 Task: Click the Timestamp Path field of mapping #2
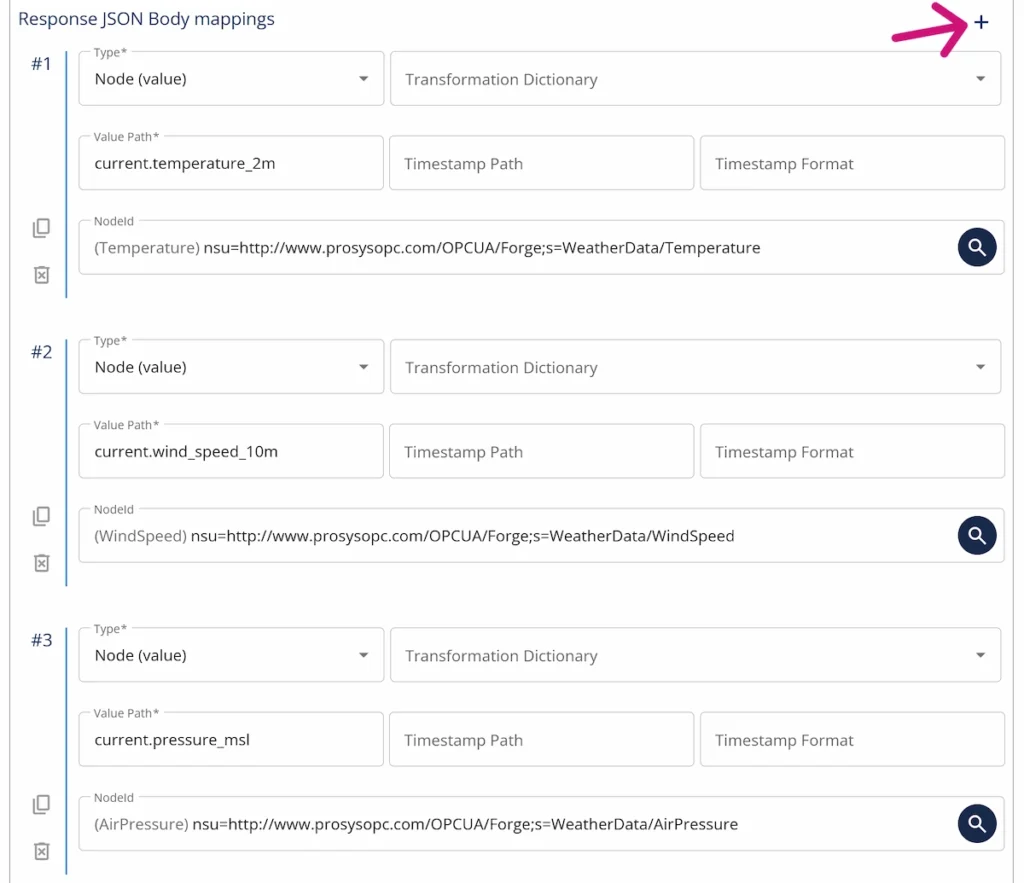pyautogui.click(x=541, y=451)
